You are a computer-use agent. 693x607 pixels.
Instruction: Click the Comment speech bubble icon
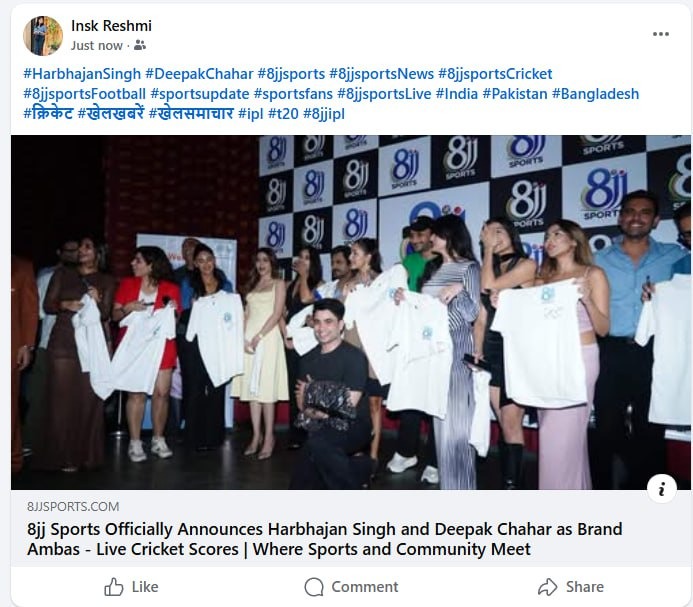(314, 587)
